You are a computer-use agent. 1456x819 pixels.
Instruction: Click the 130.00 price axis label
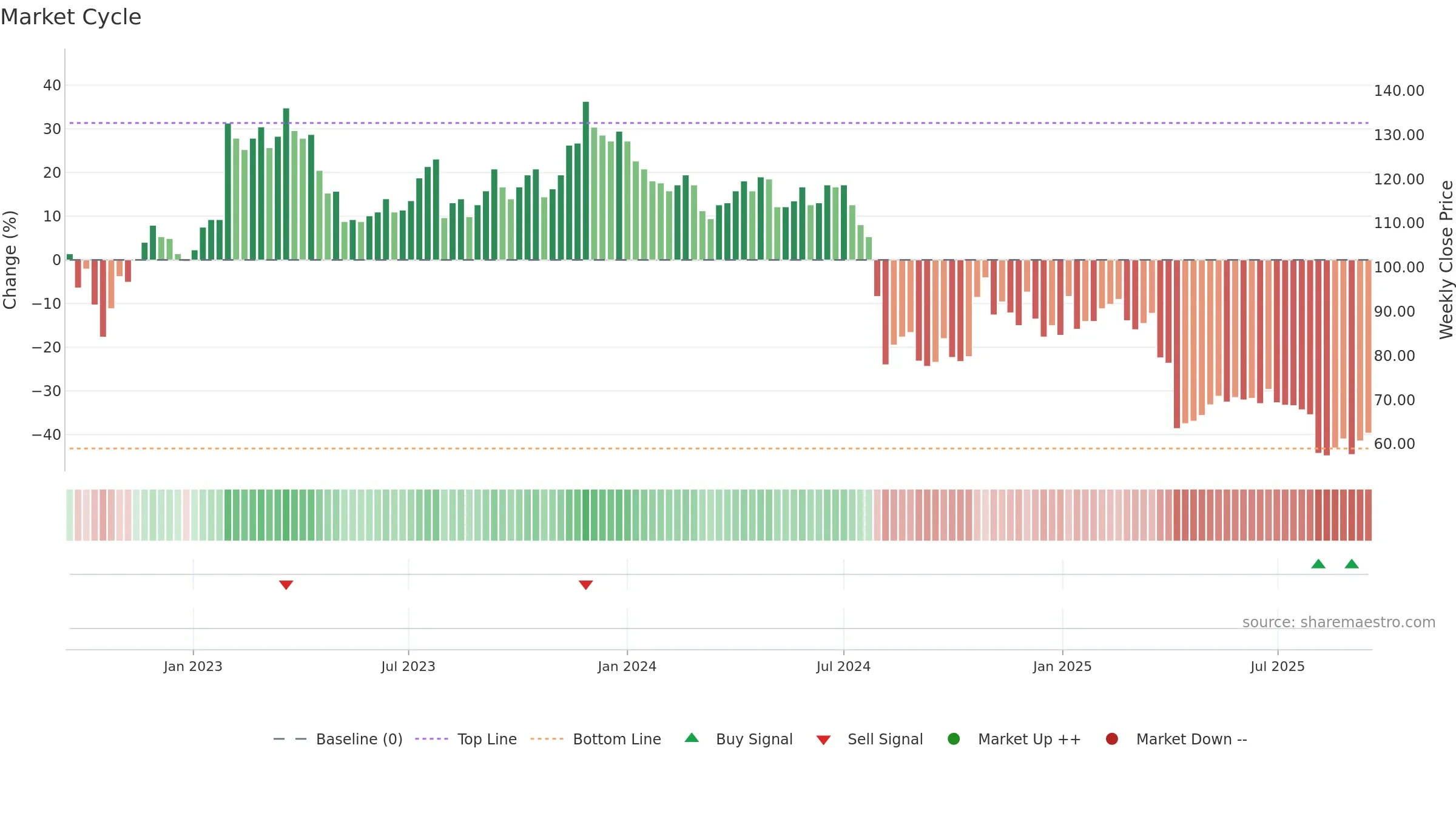(1399, 135)
